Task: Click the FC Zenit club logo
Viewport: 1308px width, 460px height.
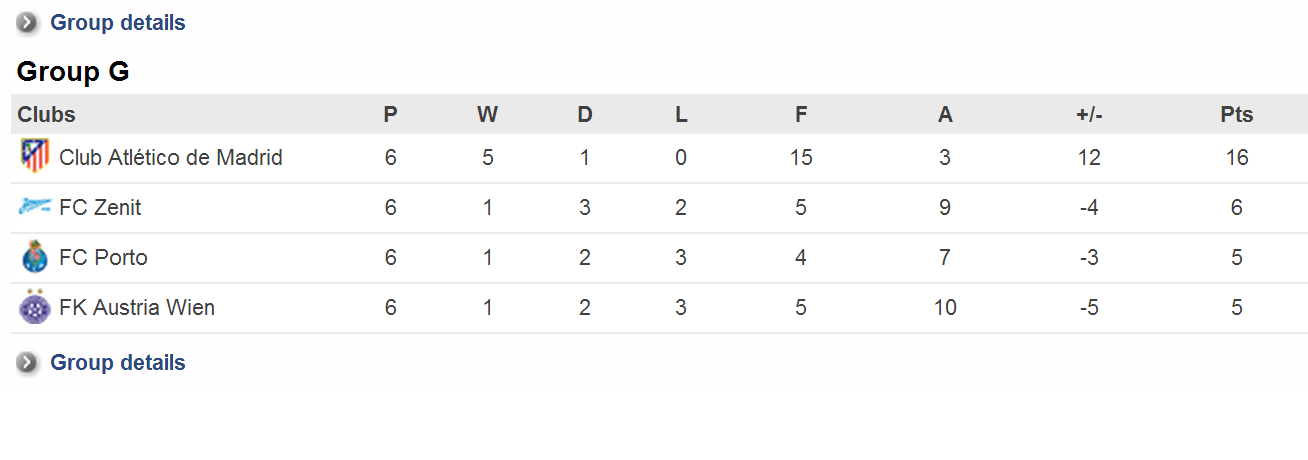Action: point(34,207)
